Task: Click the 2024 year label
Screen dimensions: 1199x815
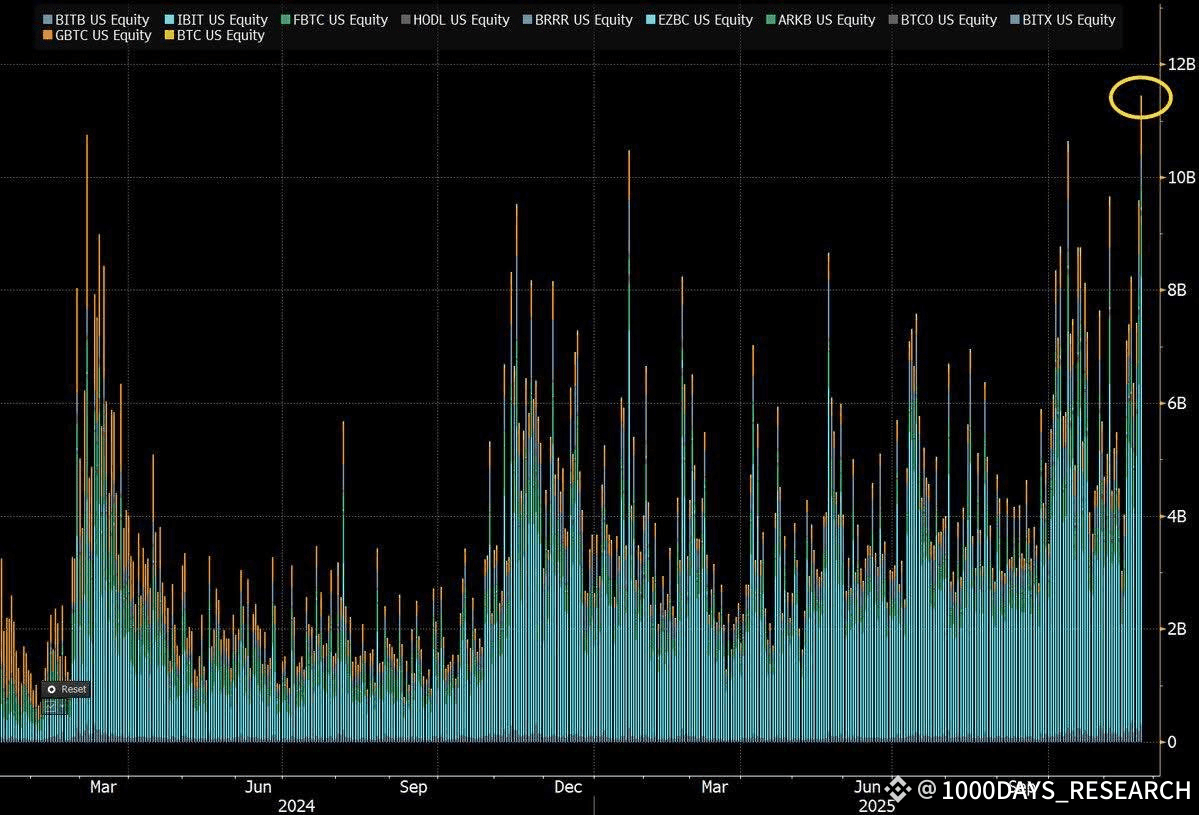Action: click(296, 806)
